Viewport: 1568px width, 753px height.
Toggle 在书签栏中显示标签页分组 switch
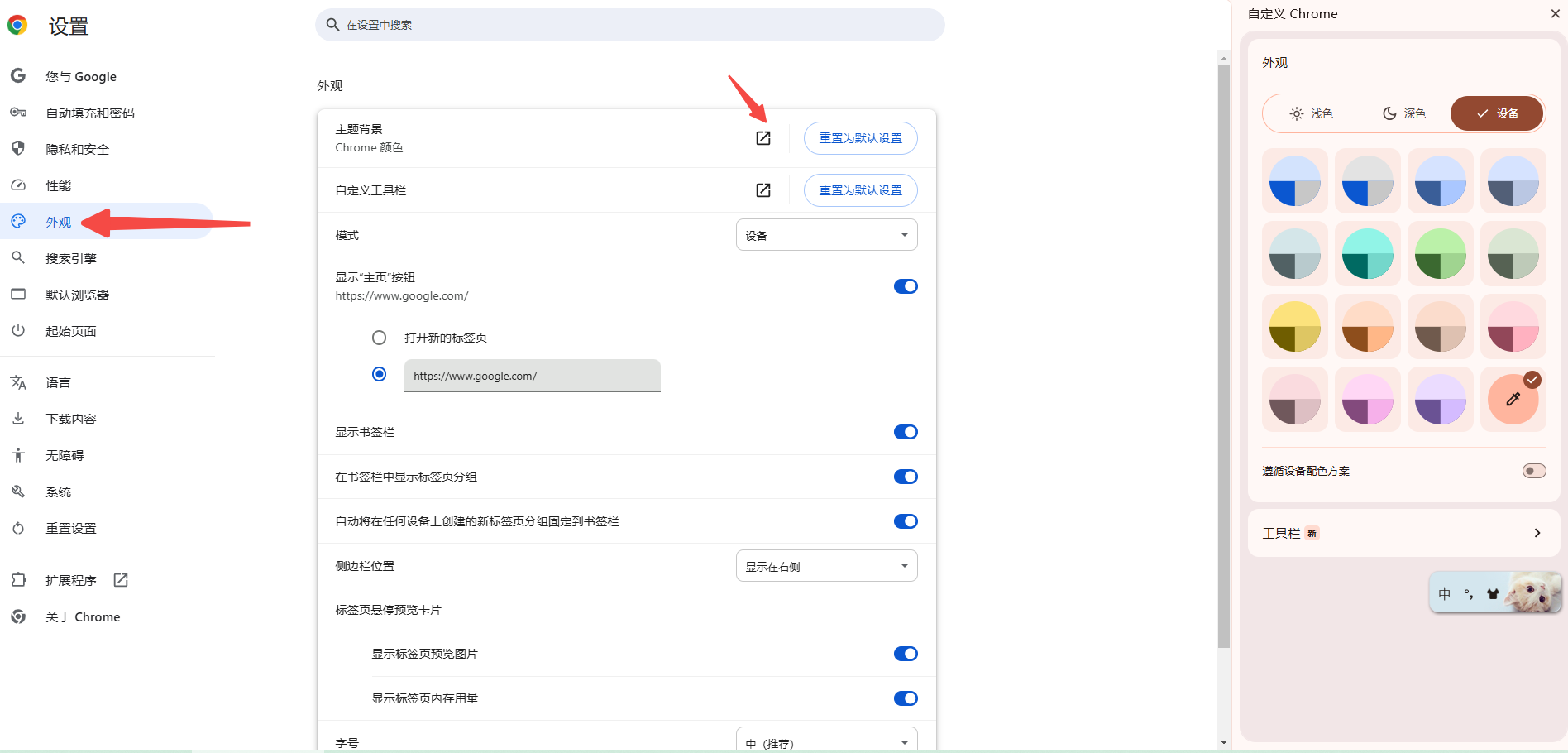(x=906, y=477)
